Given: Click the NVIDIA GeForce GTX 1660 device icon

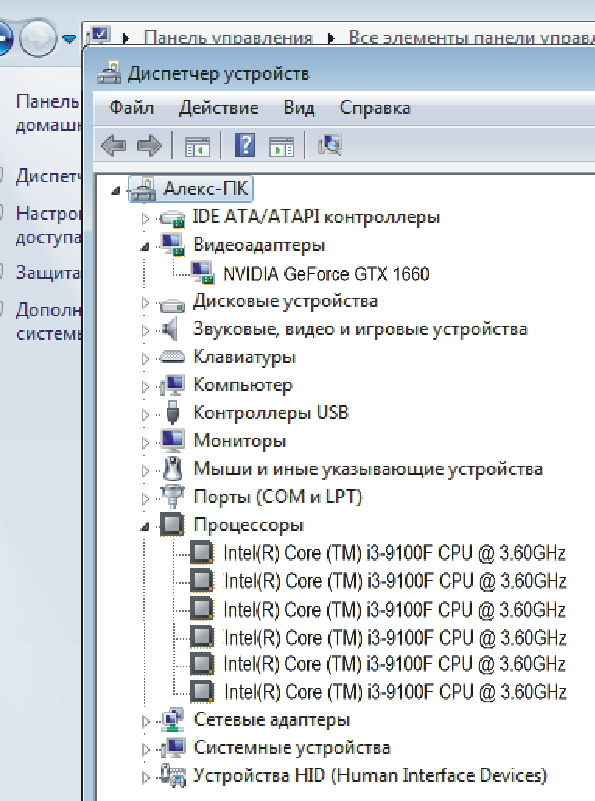Looking at the screenshot, I should (x=202, y=273).
